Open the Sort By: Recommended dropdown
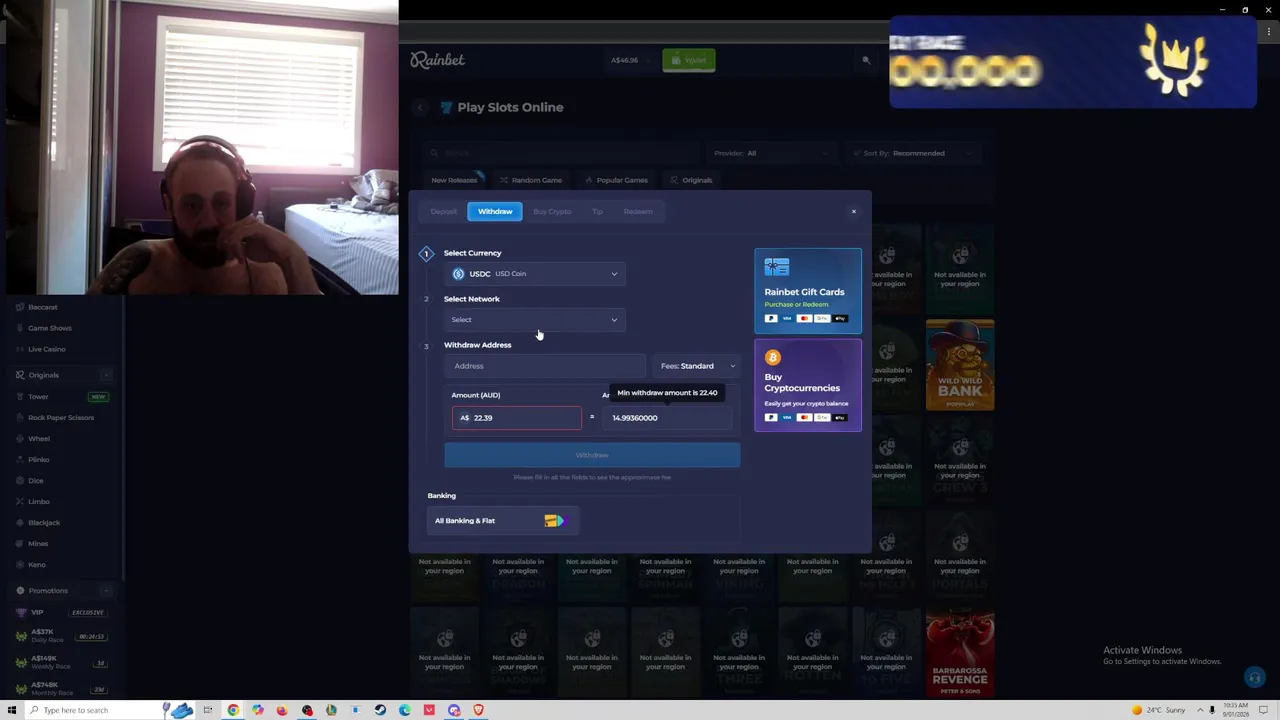The image size is (1280, 720). tap(916, 153)
